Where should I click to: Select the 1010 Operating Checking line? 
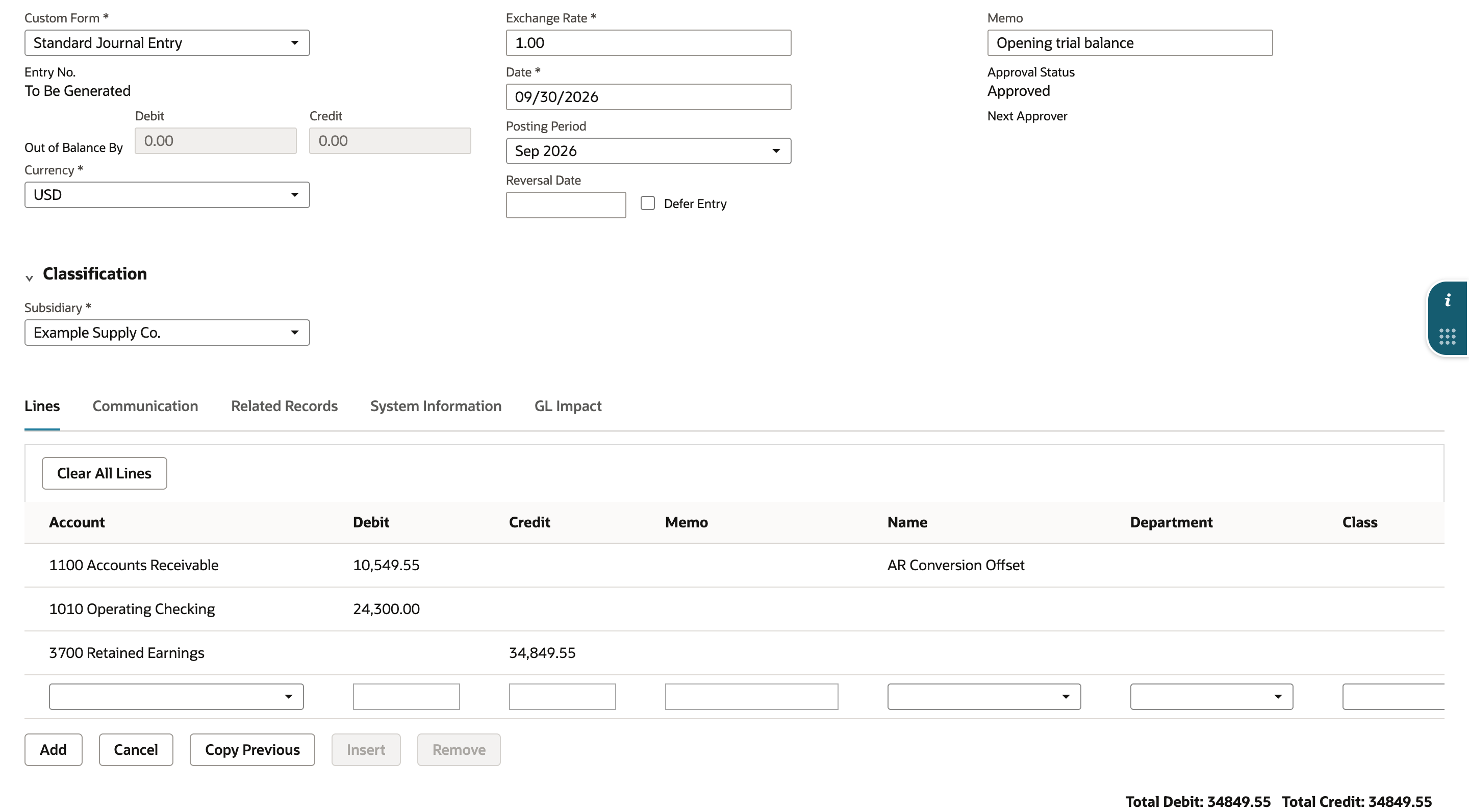734,609
